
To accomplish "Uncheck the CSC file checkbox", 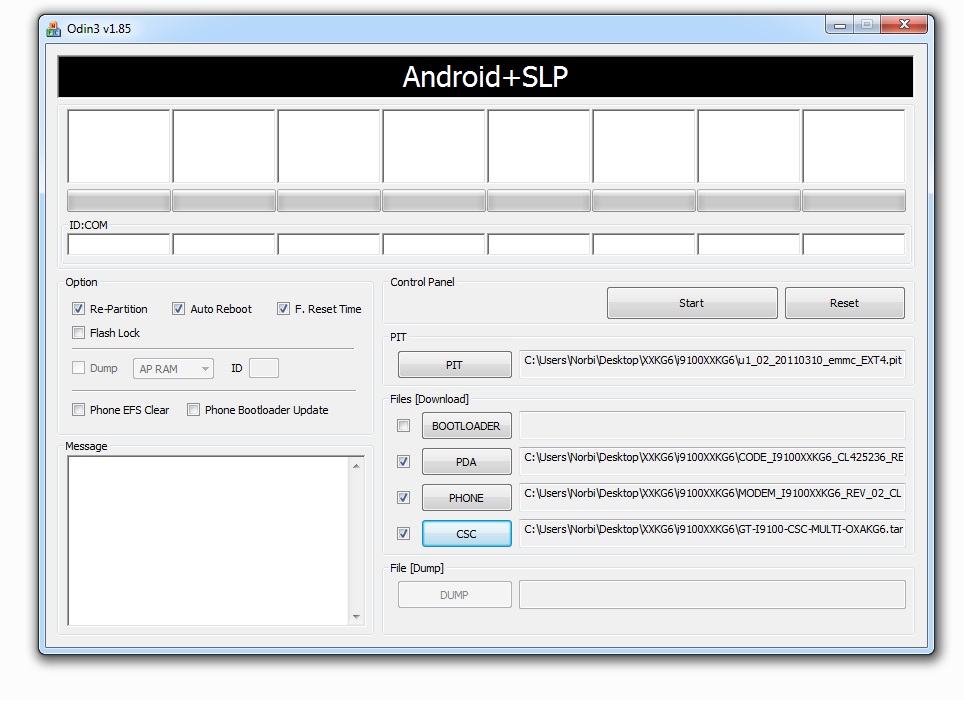I will [x=403, y=533].
